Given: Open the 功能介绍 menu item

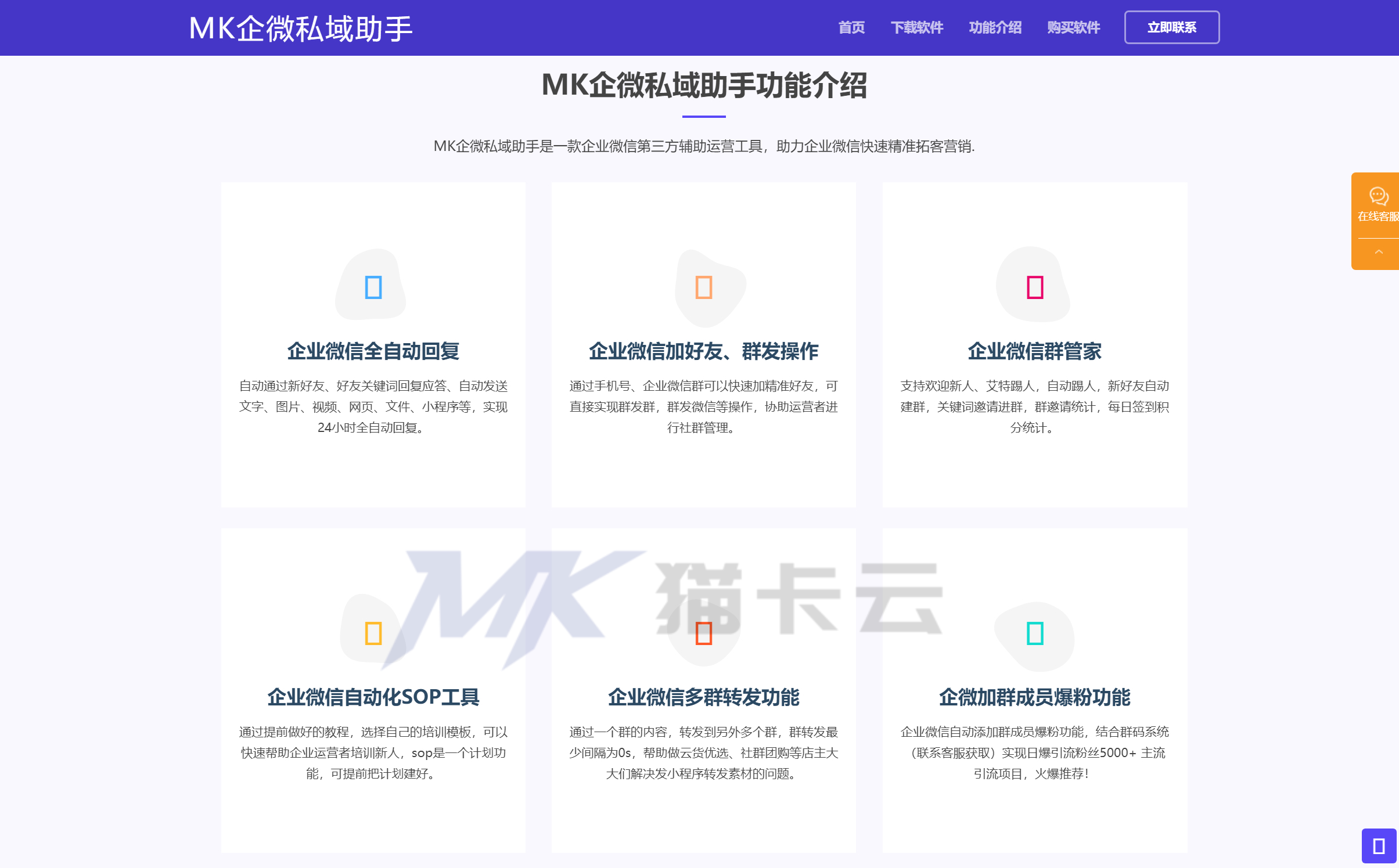Looking at the screenshot, I should tap(995, 27).
